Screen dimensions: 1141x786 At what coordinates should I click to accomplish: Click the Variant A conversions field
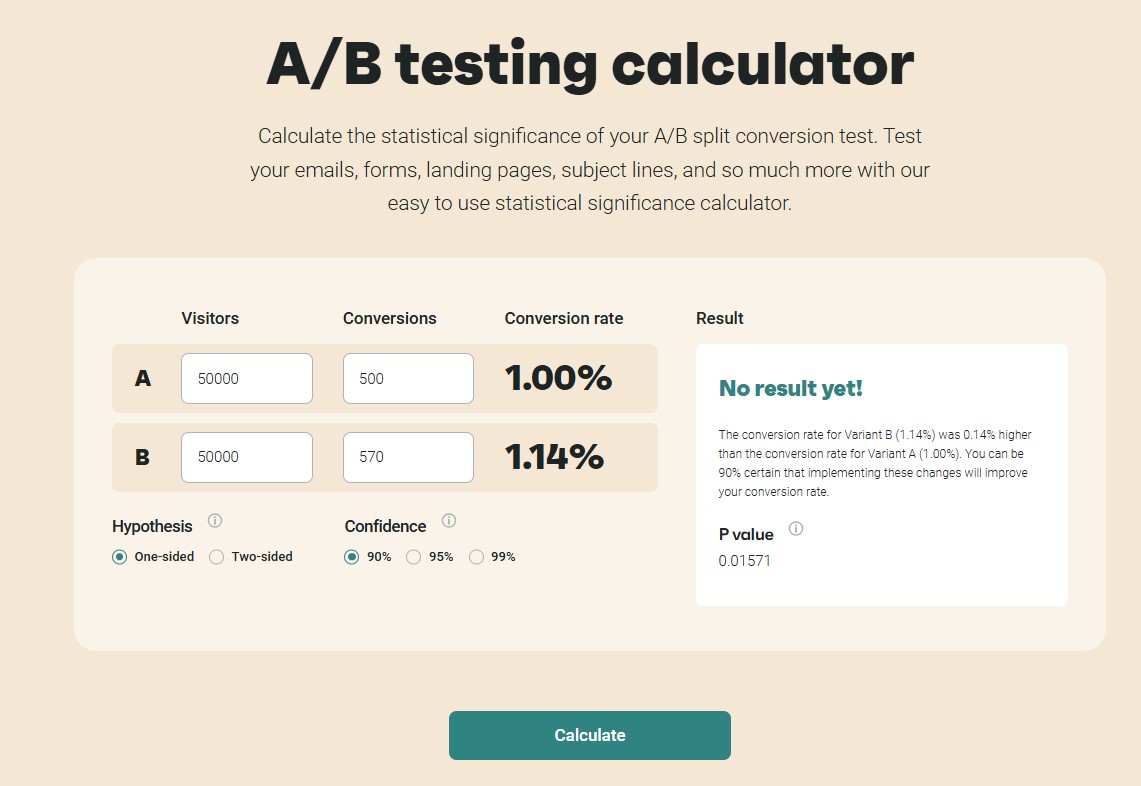tap(408, 379)
